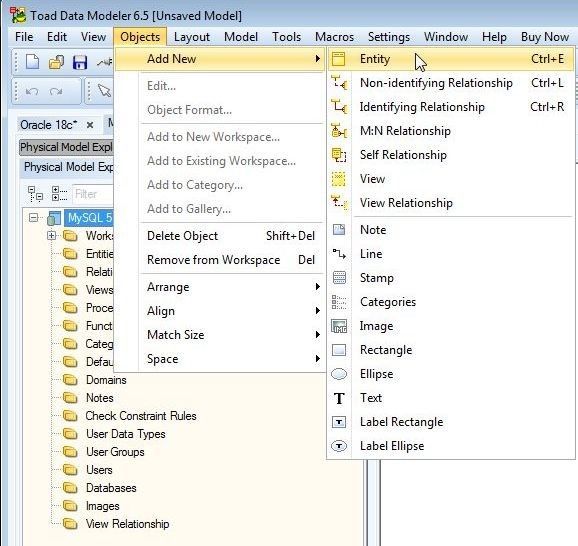Select the View Relationship tree folder

point(128,524)
